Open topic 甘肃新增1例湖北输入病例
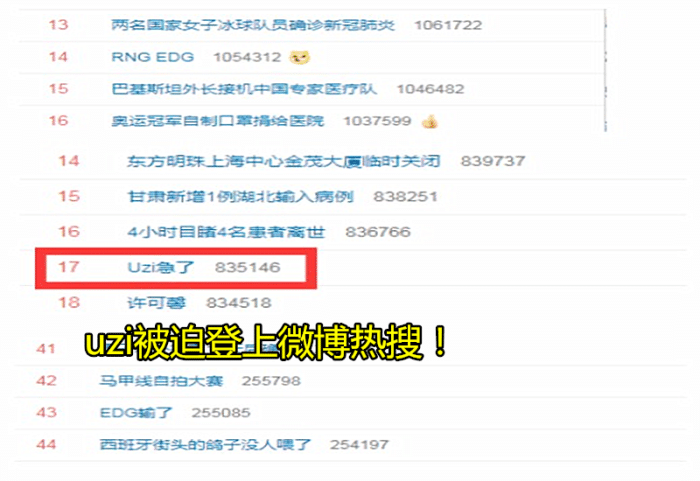Screen dimensions: 700x481 pyautogui.click(x=240, y=196)
